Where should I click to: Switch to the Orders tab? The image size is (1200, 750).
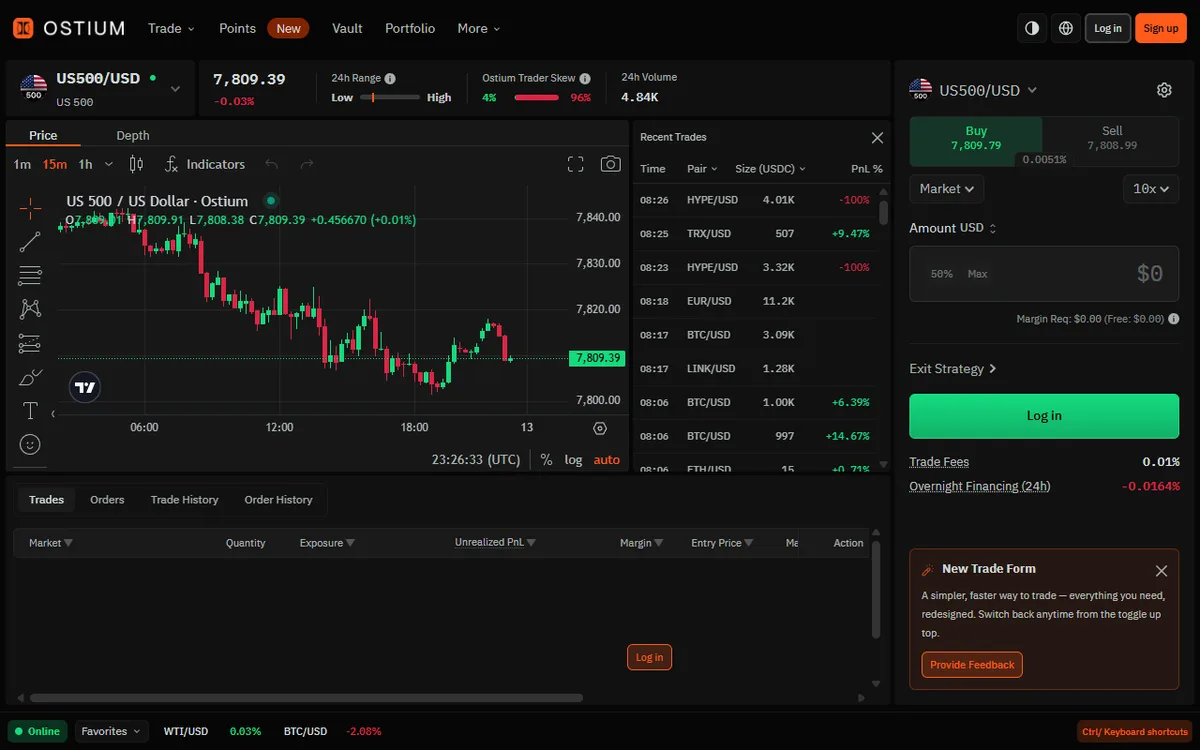point(107,500)
